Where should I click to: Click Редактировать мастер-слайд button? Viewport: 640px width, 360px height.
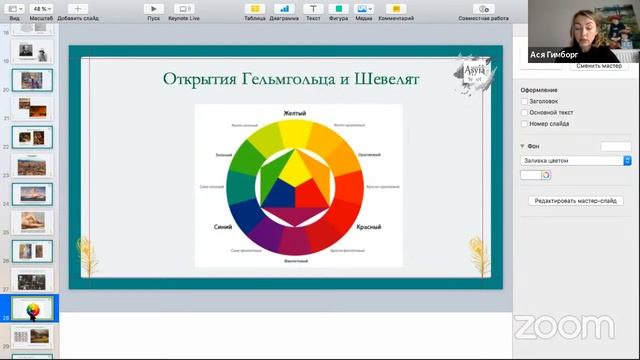point(576,201)
